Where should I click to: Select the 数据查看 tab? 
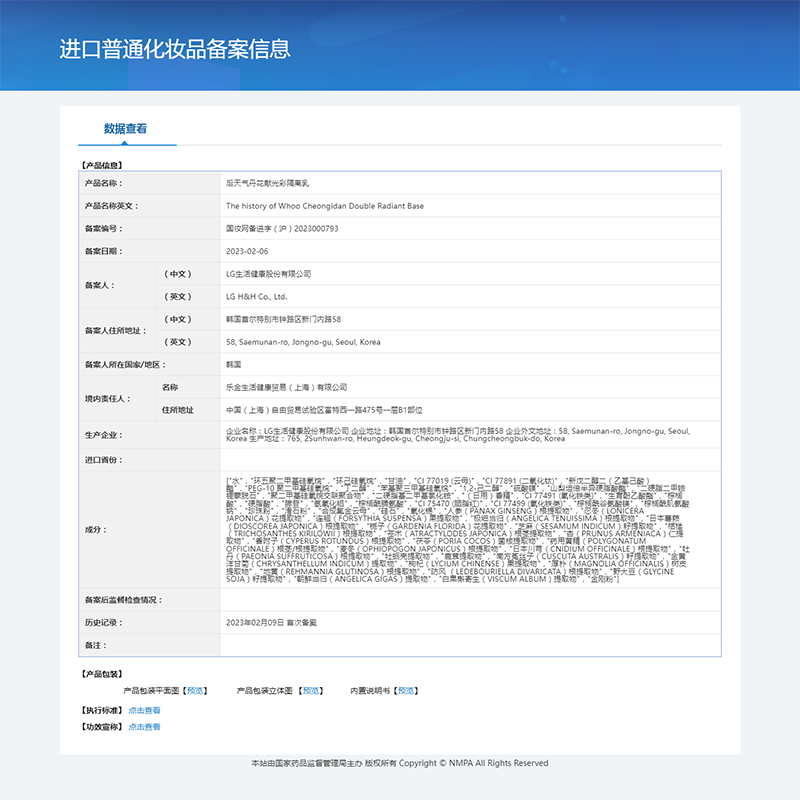point(126,129)
